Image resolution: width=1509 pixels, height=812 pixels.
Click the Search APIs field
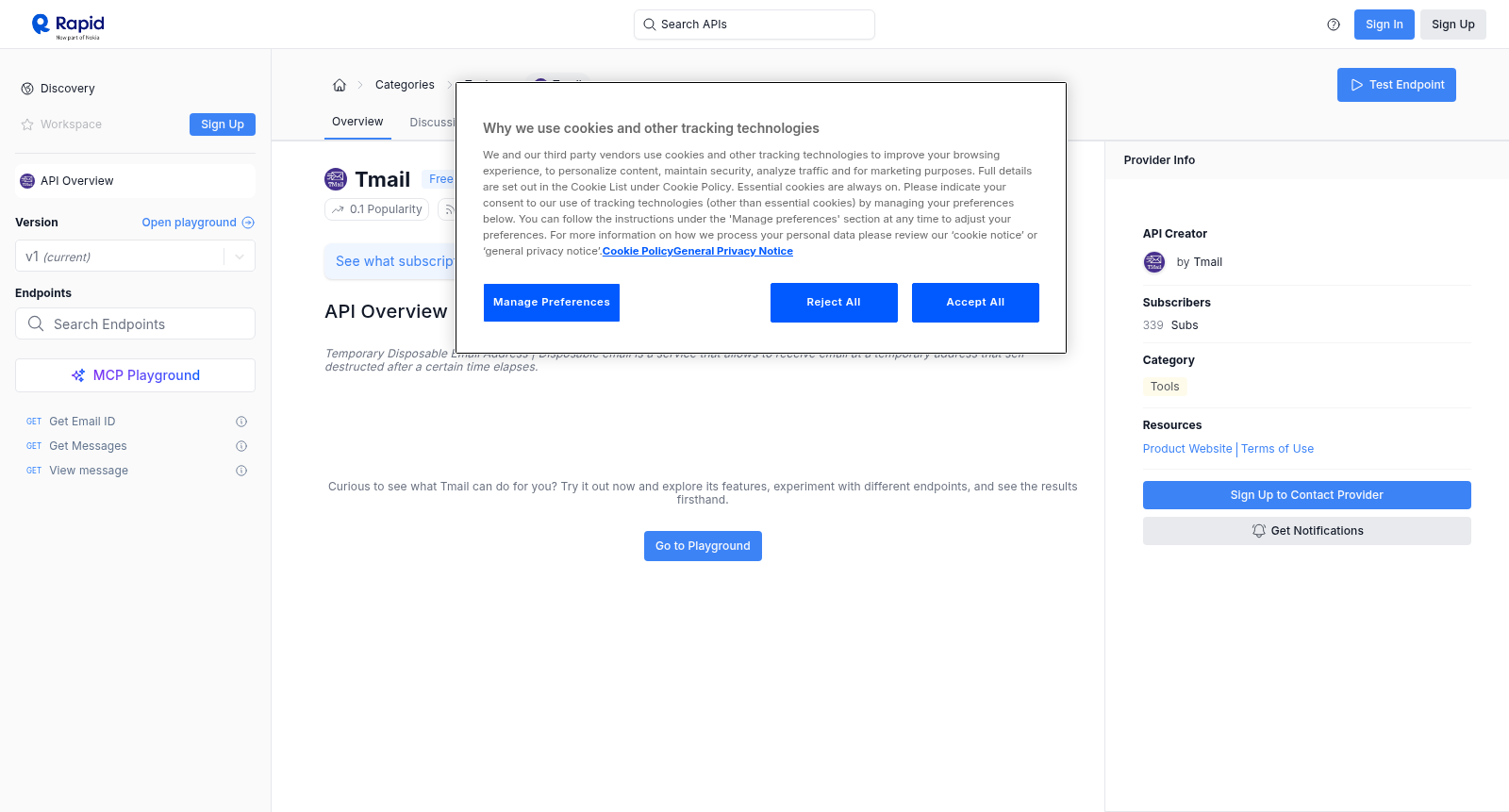(x=754, y=25)
